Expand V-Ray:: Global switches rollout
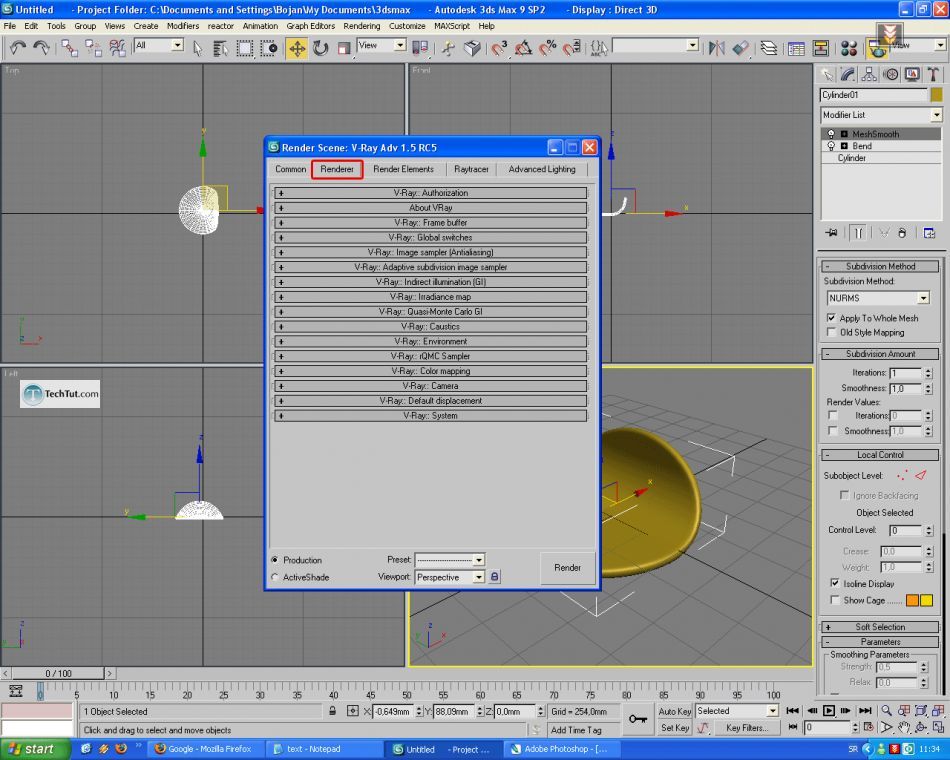 click(x=430, y=238)
